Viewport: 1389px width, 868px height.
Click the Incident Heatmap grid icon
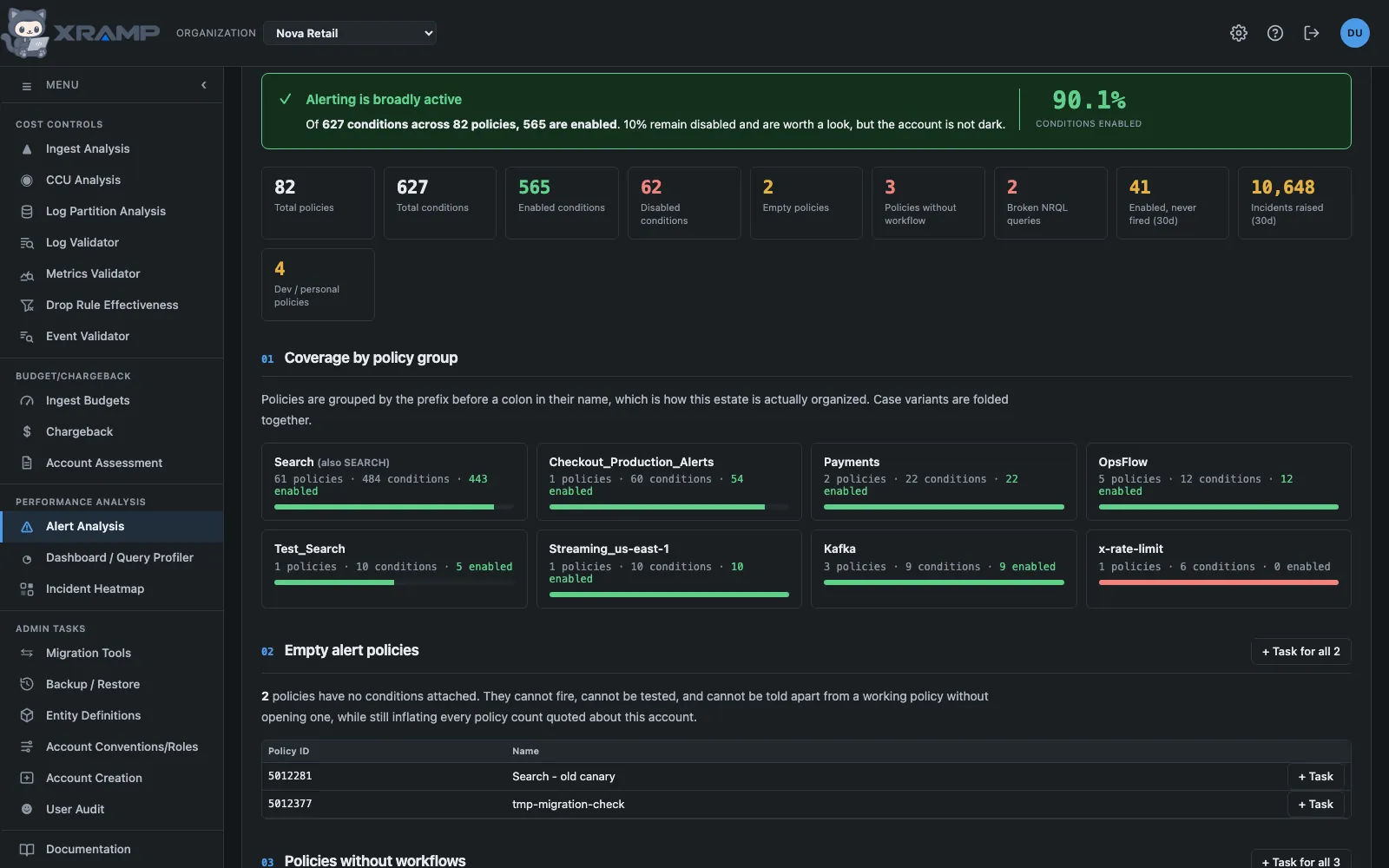click(x=27, y=589)
